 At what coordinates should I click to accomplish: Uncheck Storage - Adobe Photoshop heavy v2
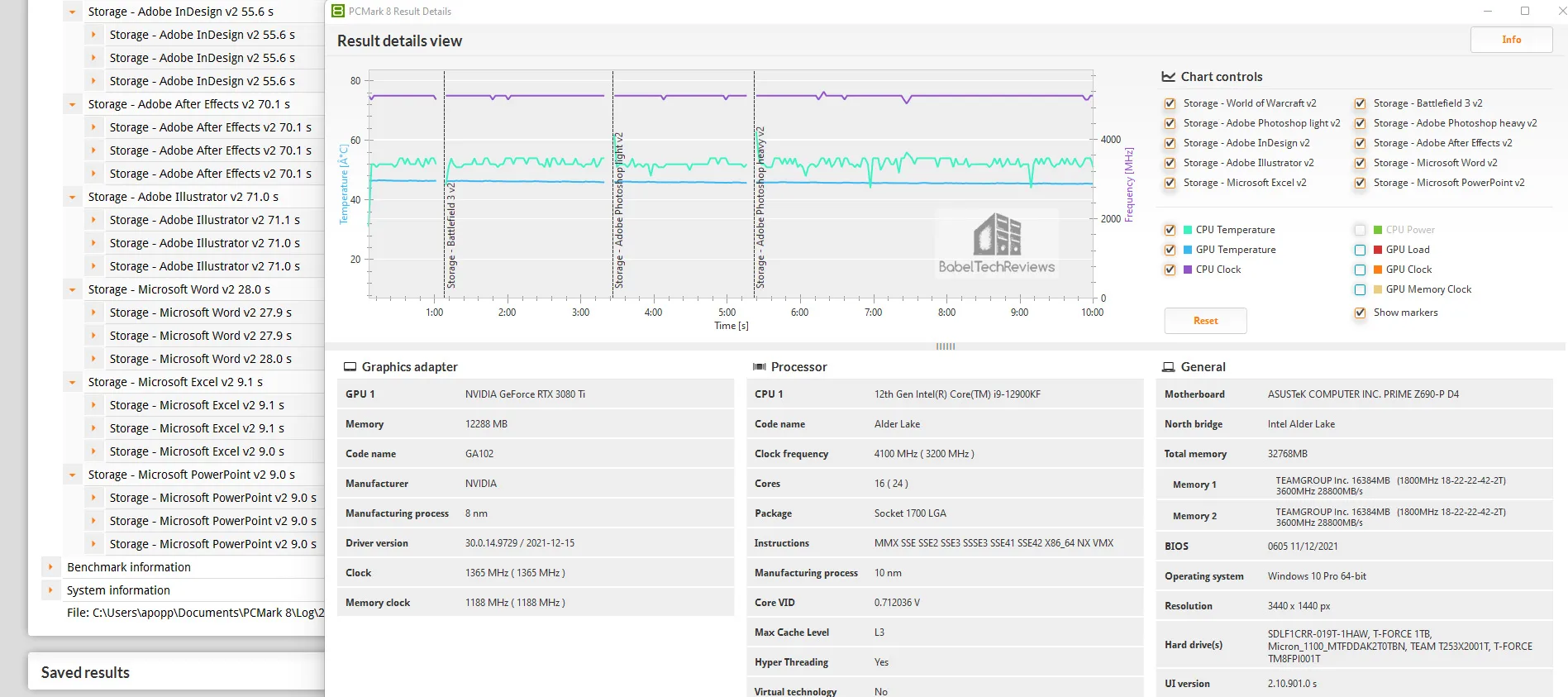(x=1360, y=123)
